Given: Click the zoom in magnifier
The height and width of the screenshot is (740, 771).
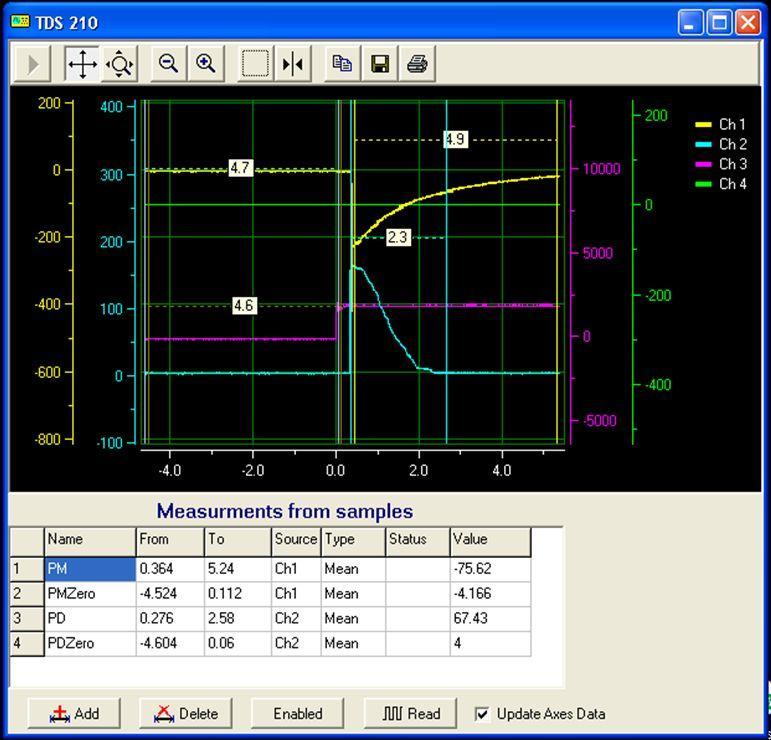Looking at the screenshot, I should 206,64.
